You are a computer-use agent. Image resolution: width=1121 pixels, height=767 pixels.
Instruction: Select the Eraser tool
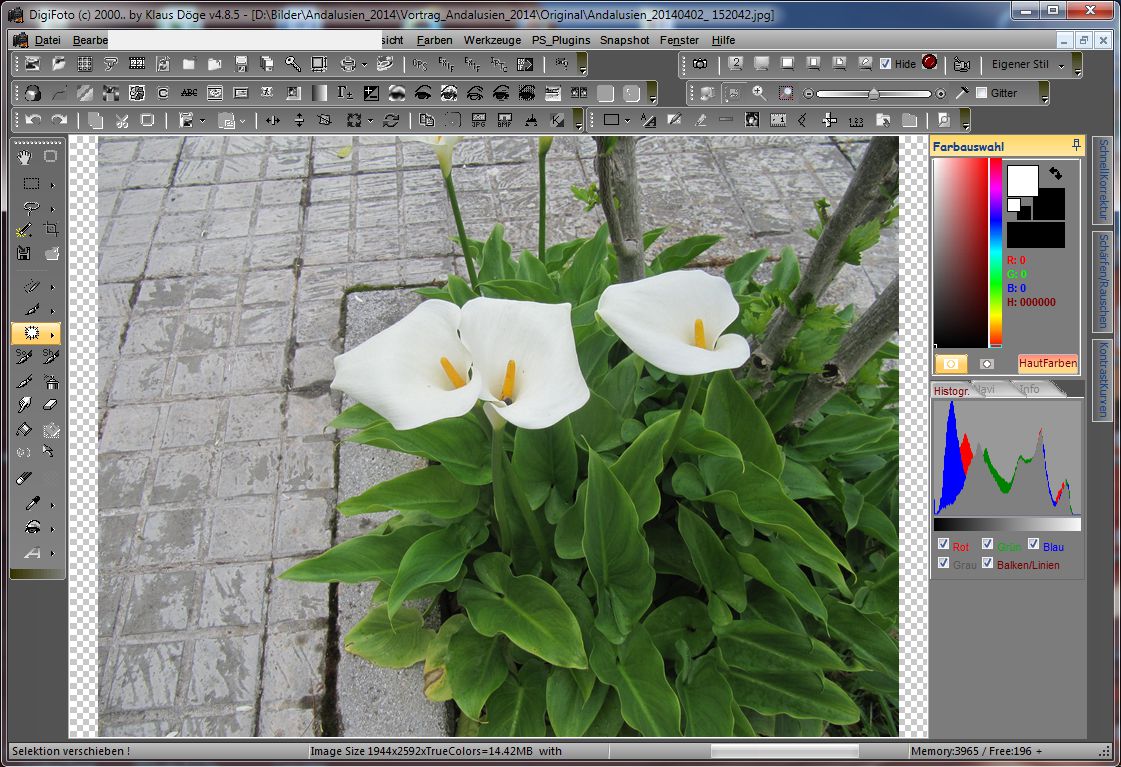[51, 405]
